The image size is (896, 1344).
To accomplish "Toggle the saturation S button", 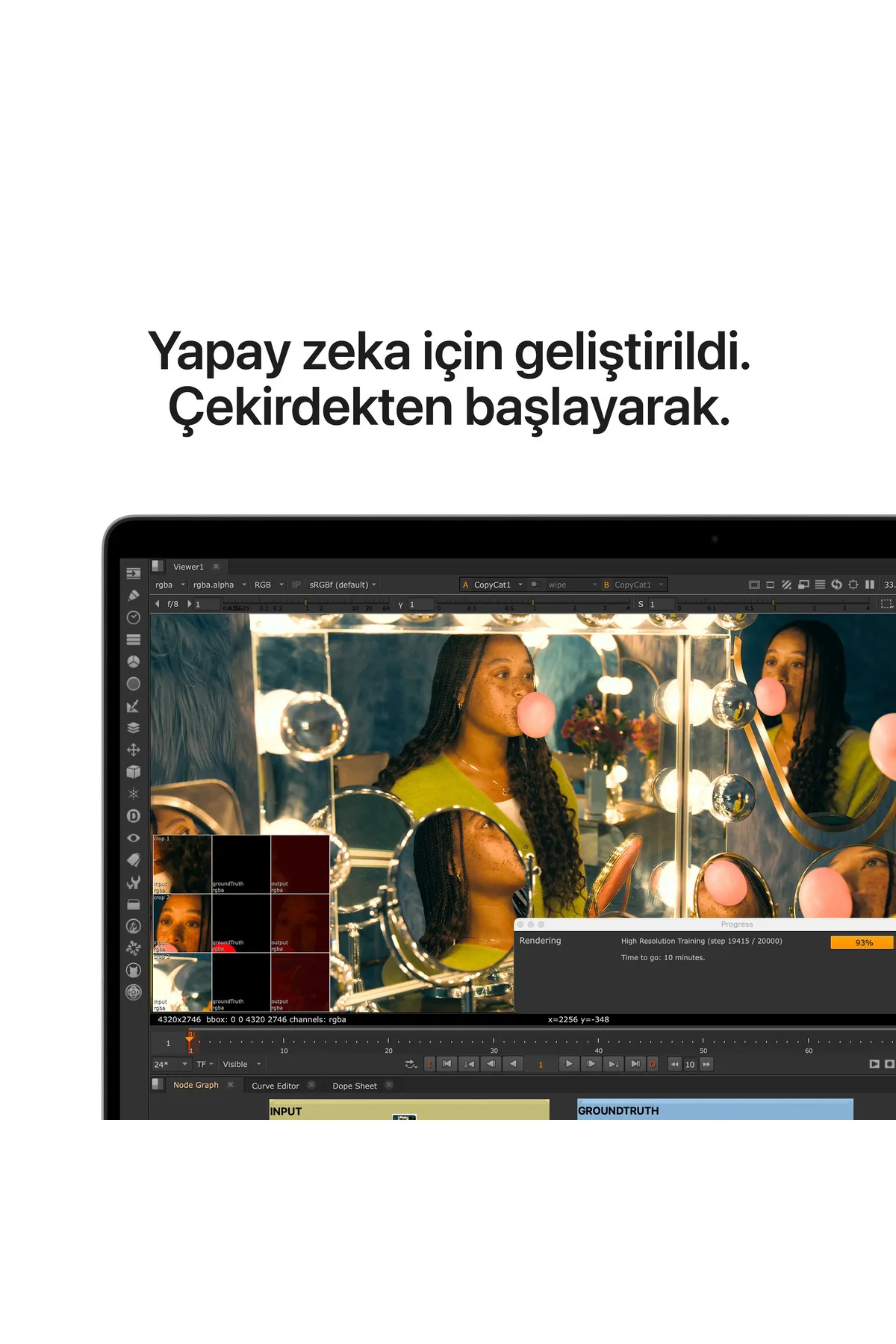I will (x=641, y=604).
